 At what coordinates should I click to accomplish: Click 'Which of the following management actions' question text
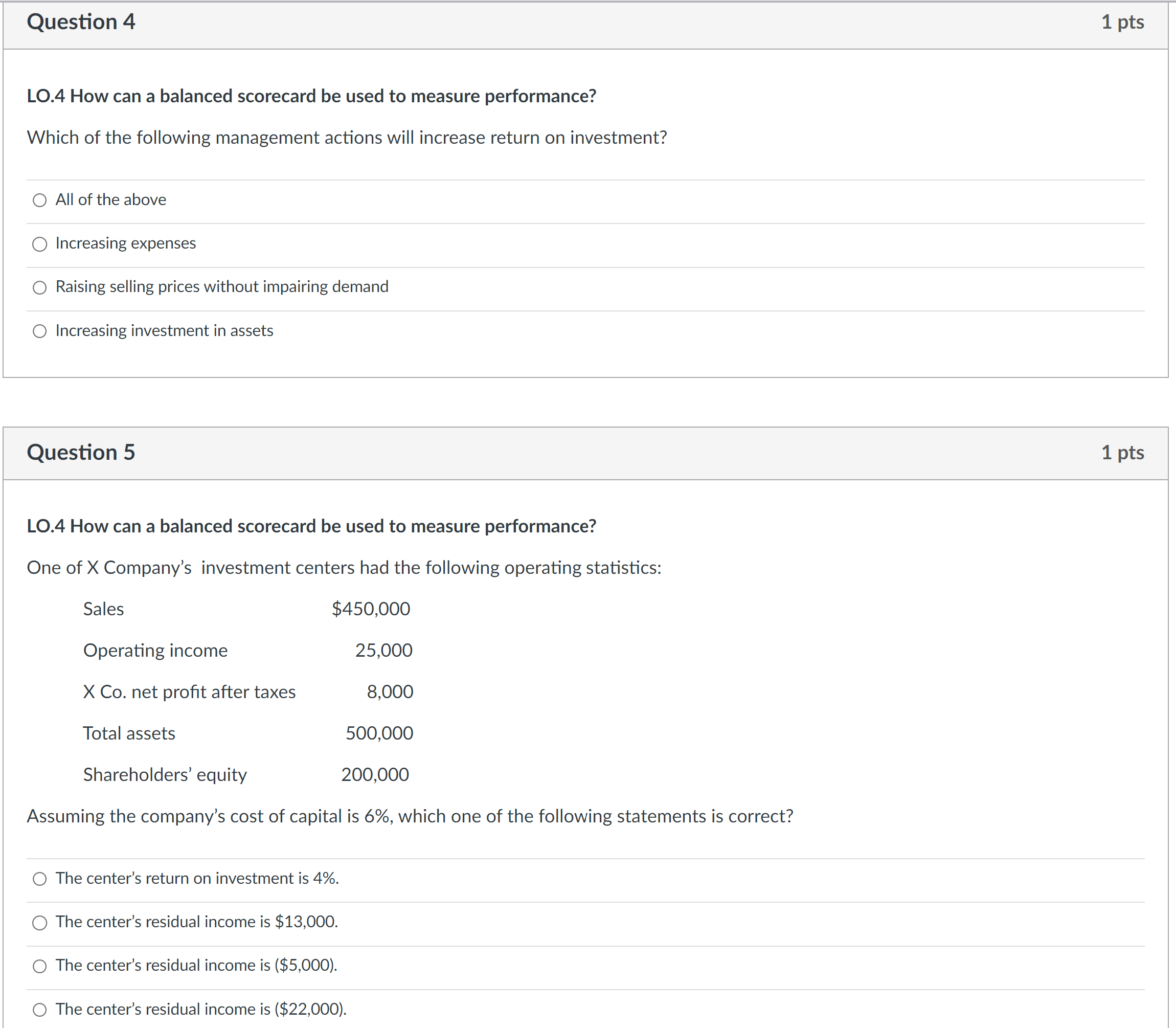coord(347,138)
